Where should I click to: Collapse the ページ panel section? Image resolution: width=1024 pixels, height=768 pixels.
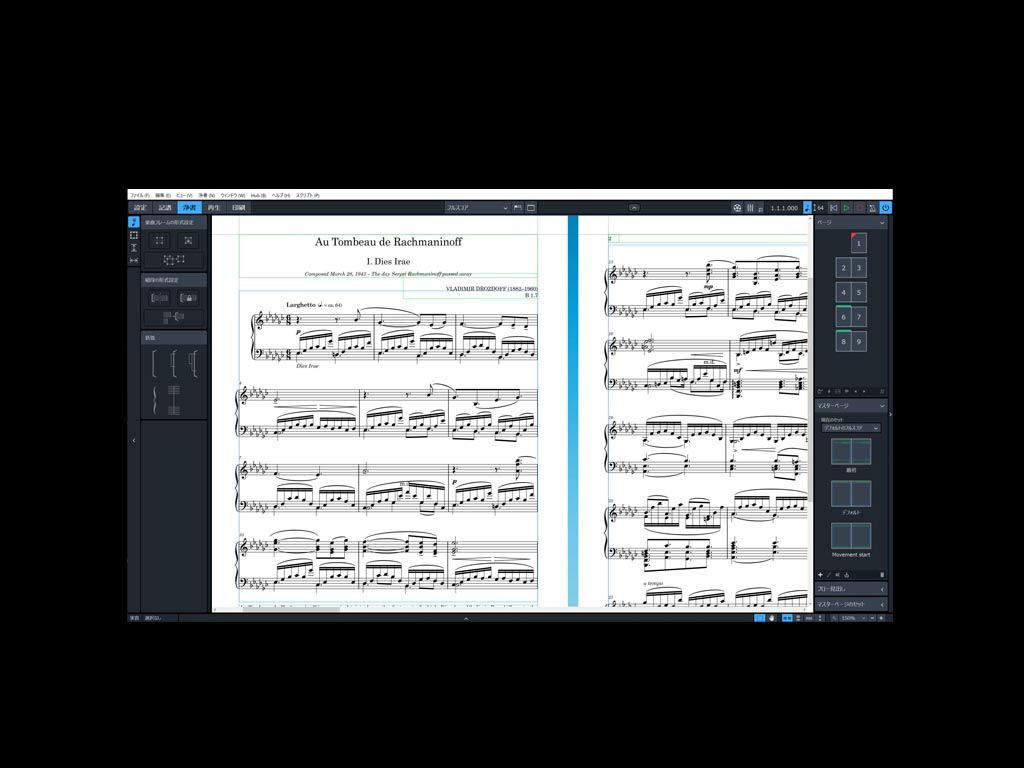pyautogui.click(x=882, y=223)
